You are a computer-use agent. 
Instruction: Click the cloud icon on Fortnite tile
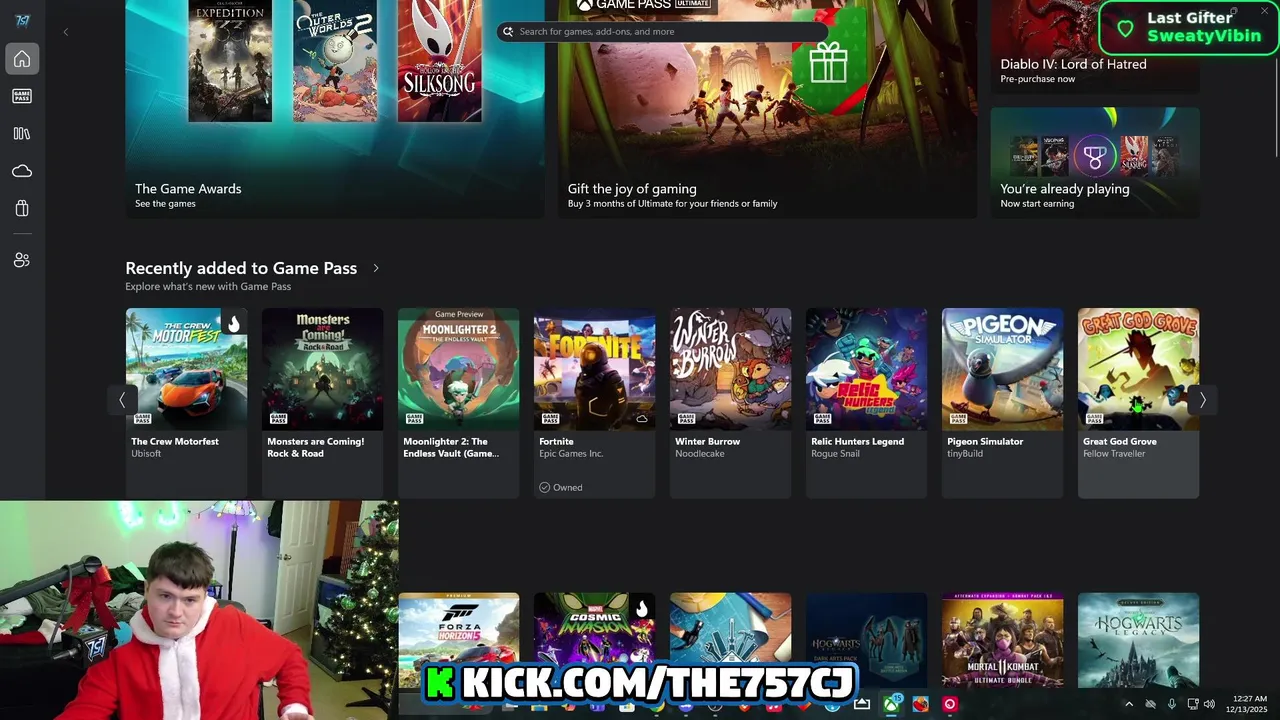[x=642, y=419]
